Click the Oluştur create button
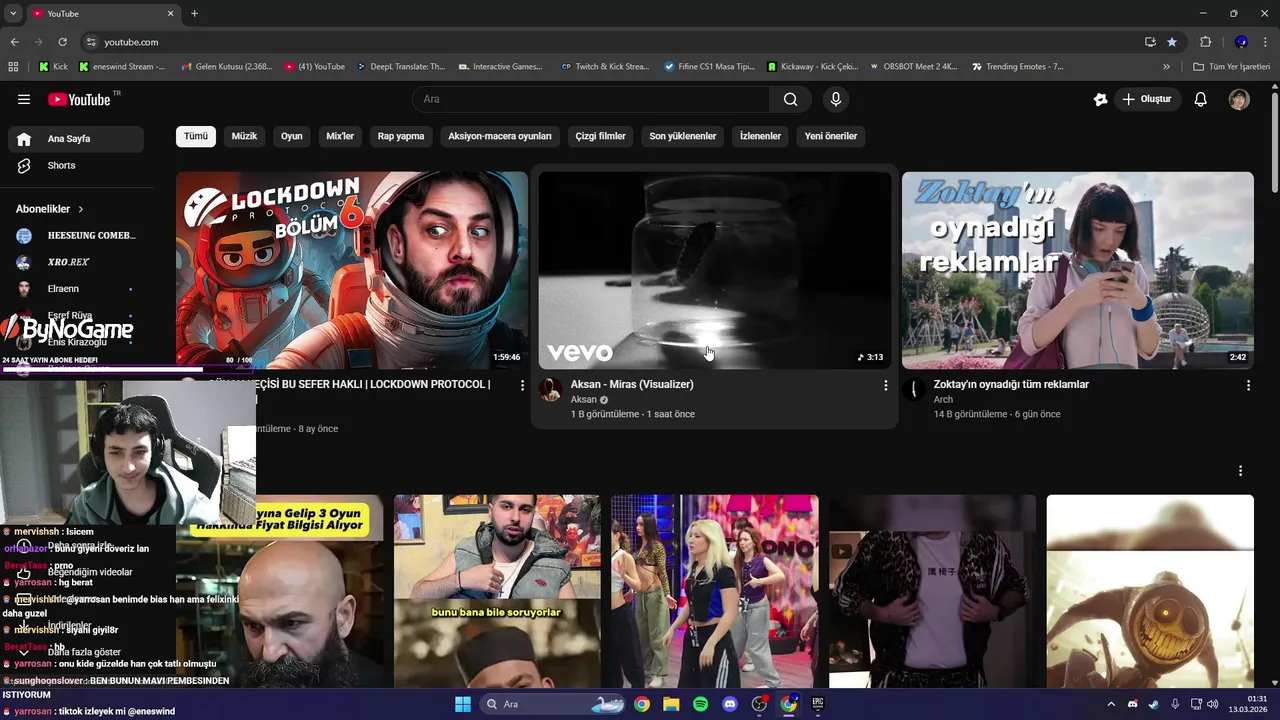The width and height of the screenshot is (1280, 720). (1148, 99)
